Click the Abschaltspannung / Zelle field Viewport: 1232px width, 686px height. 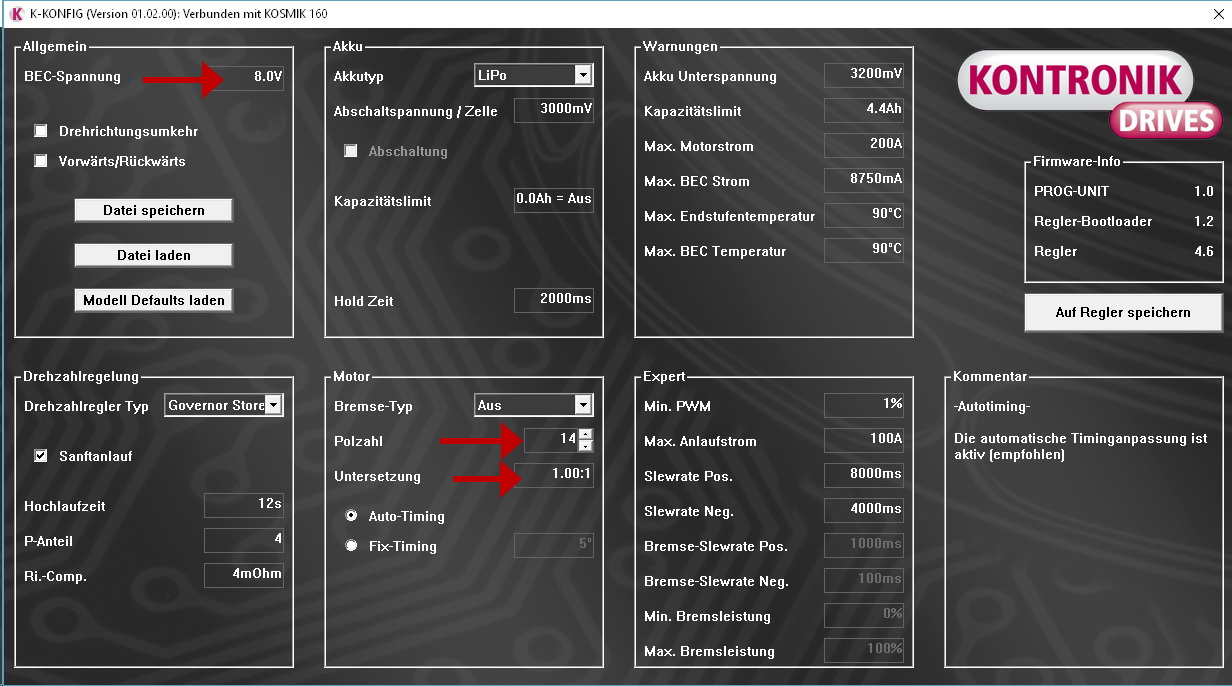[553, 110]
